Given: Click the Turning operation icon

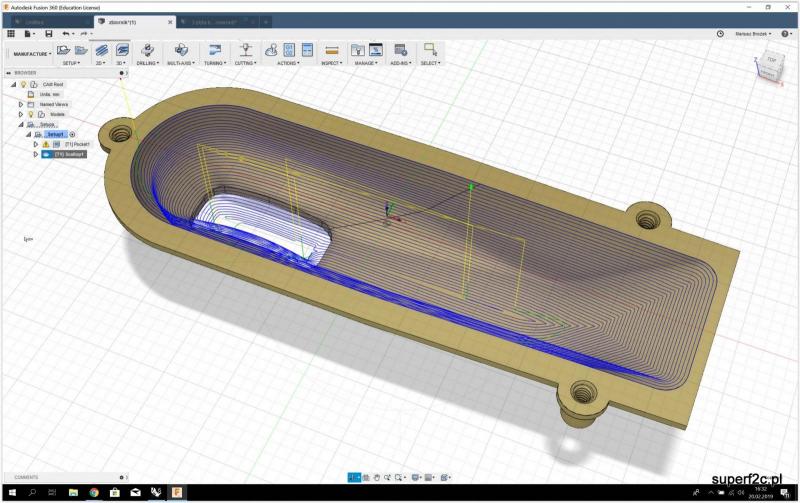Looking at the screenshot, I should (x=214, y=49).
